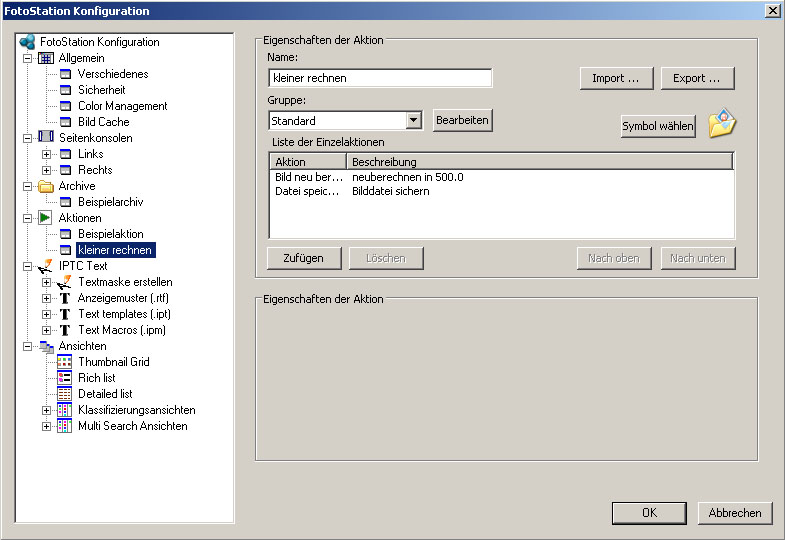Click the action symbol folder image
785x540 pixels.
coord(722,123)
